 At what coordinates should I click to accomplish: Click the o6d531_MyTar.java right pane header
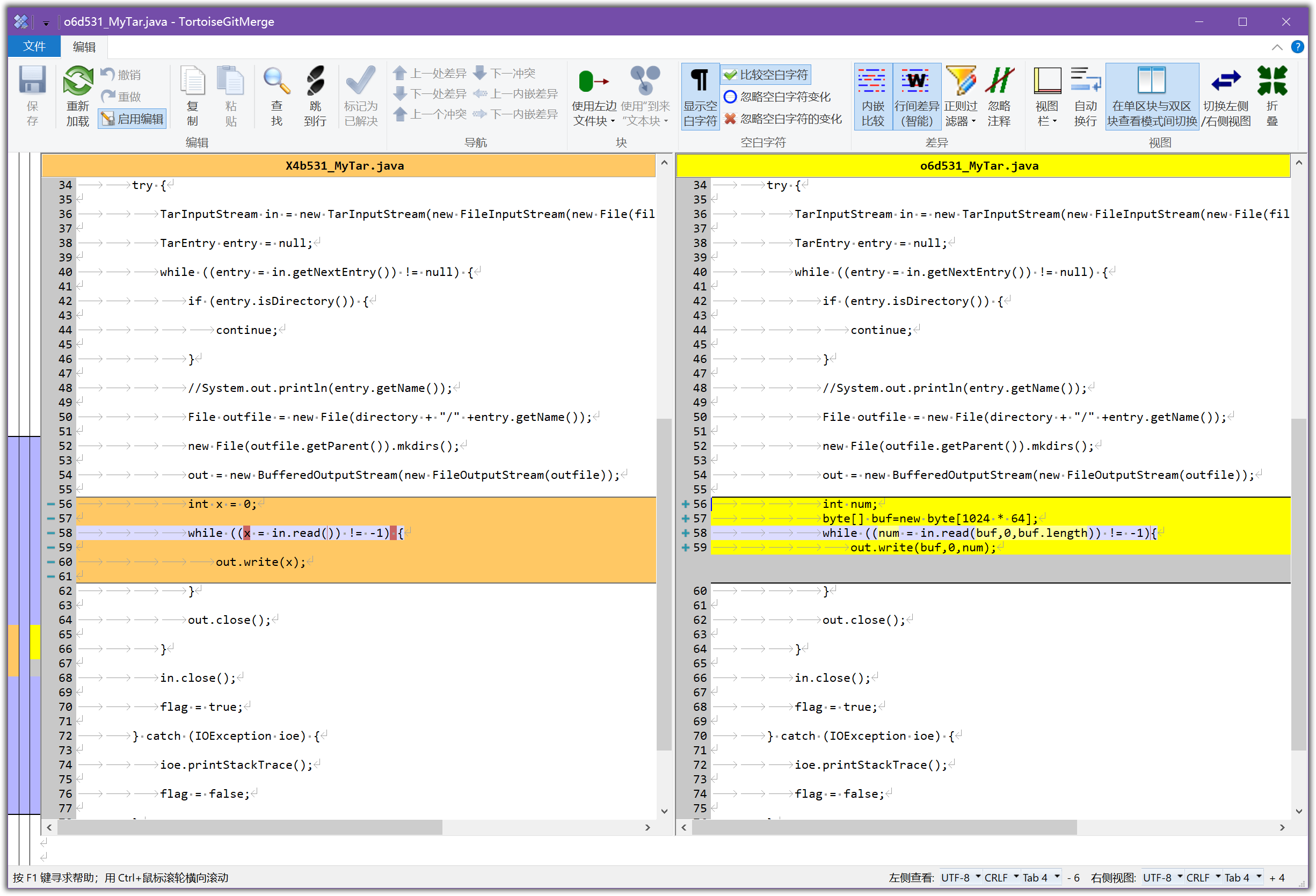click(x=983, y=165)
